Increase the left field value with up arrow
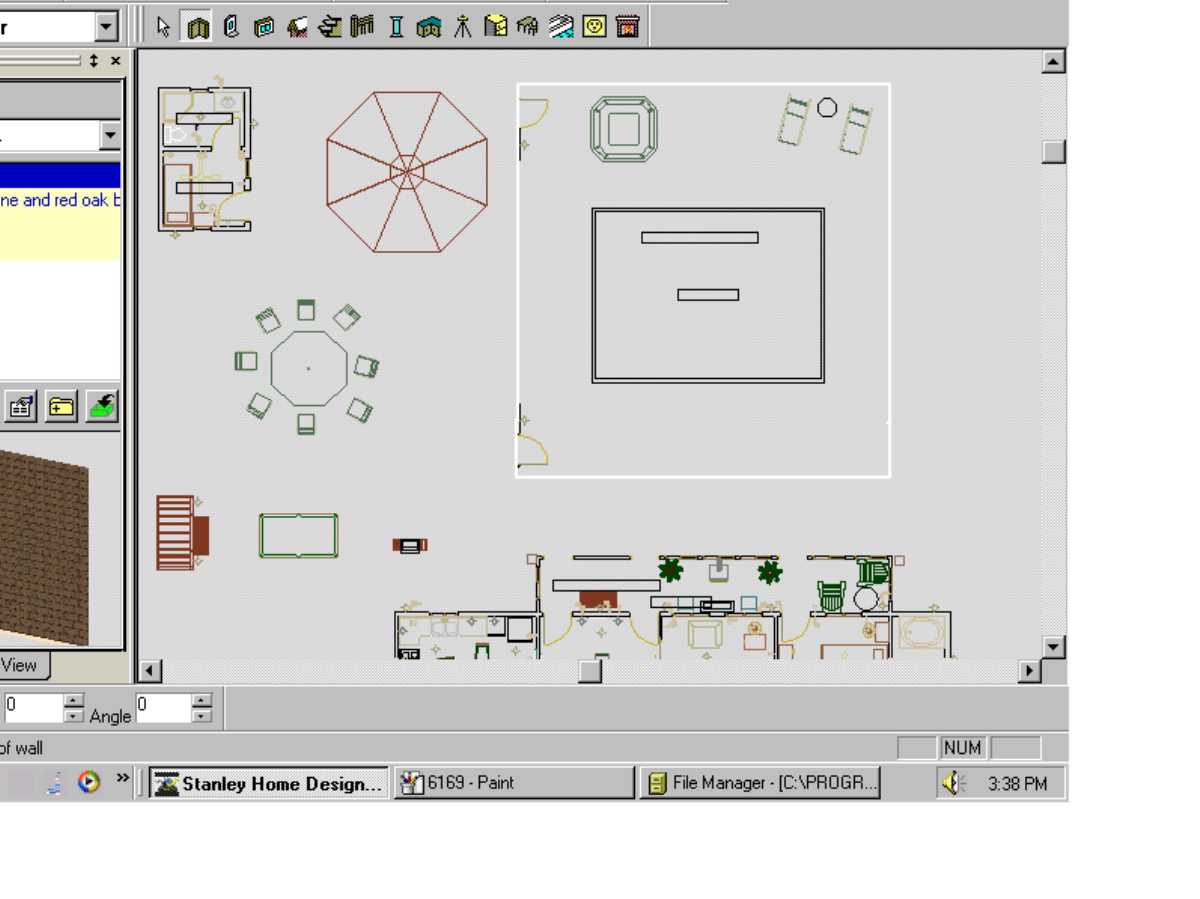 point(74,701)
